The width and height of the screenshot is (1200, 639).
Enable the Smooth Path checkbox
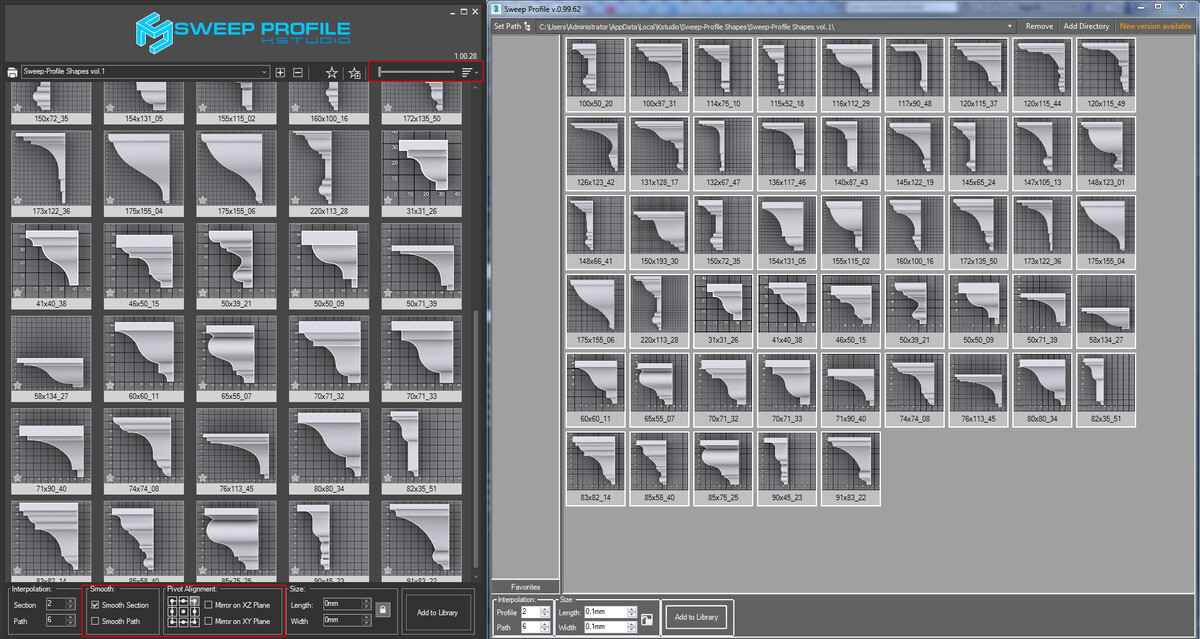point(95,621)
